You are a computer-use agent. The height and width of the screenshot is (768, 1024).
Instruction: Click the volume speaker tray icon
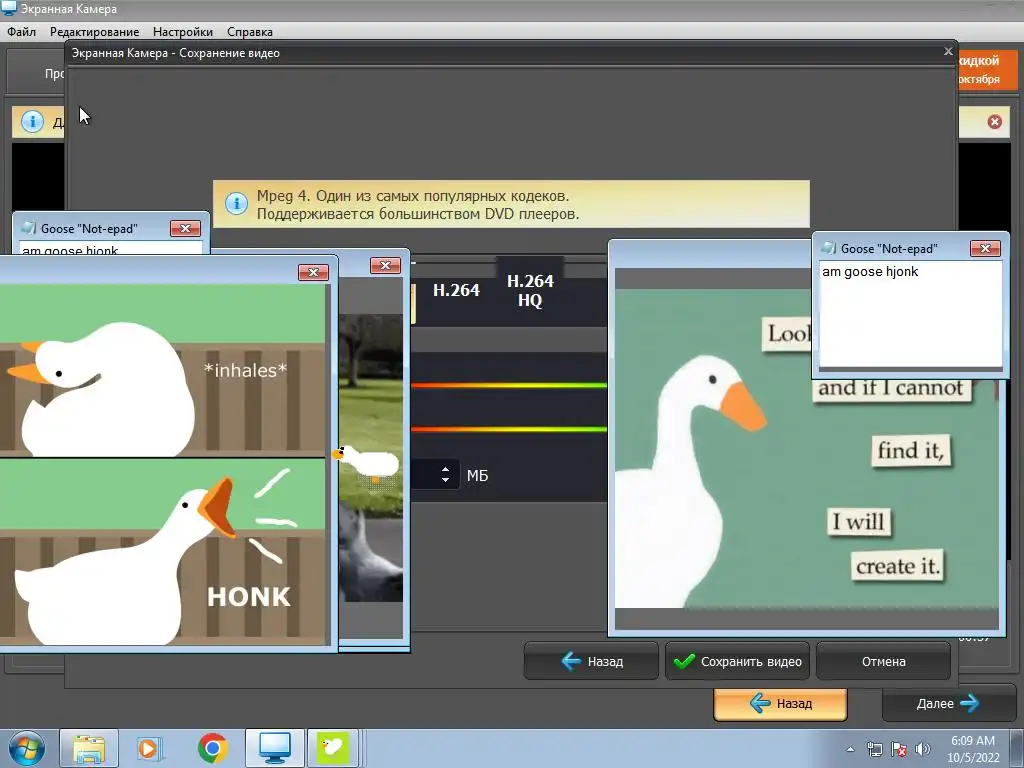tap(923, 749)
